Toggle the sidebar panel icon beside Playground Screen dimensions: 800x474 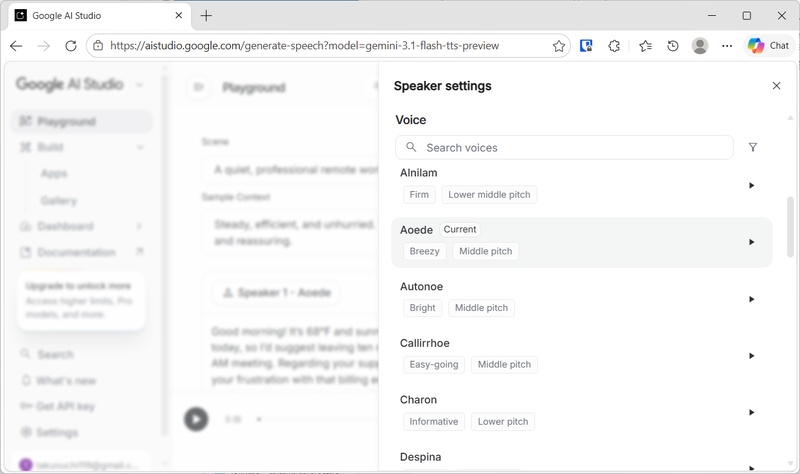[x=198, y=87]
